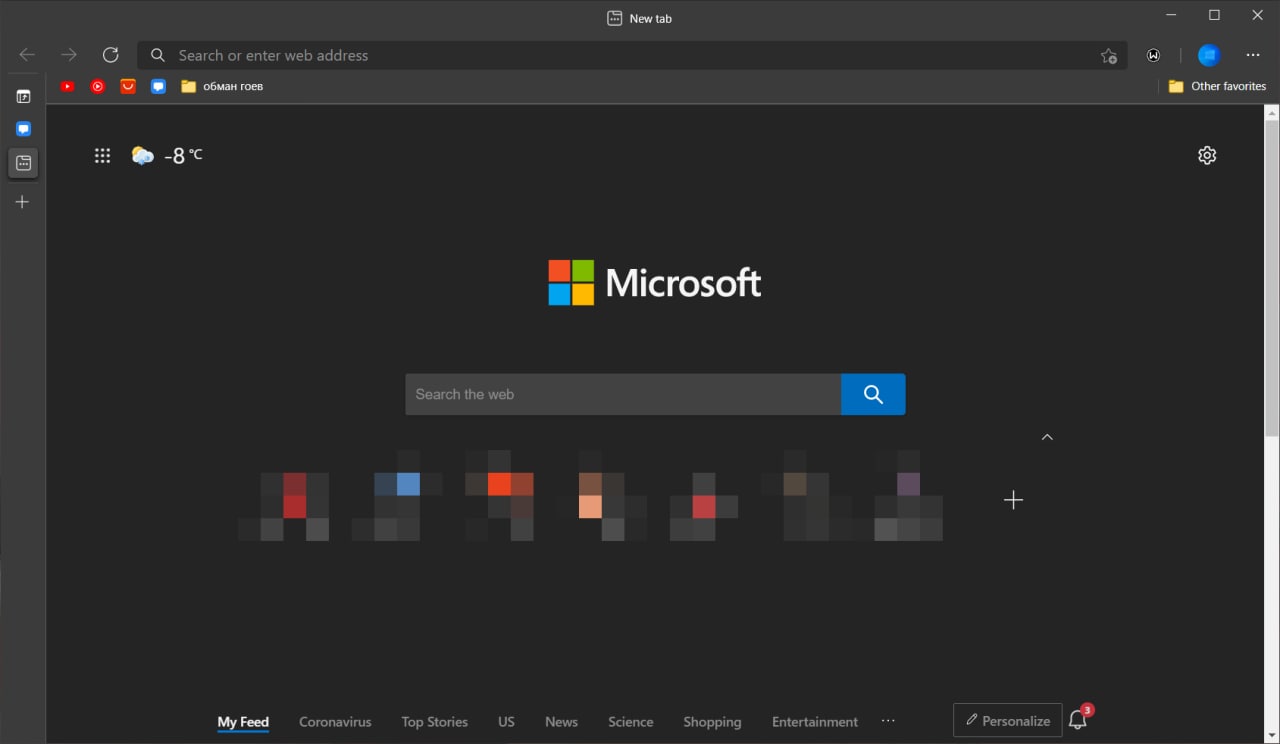Open the YouTube bookmark
This screenshot has width=1280, height=744.
67,86
